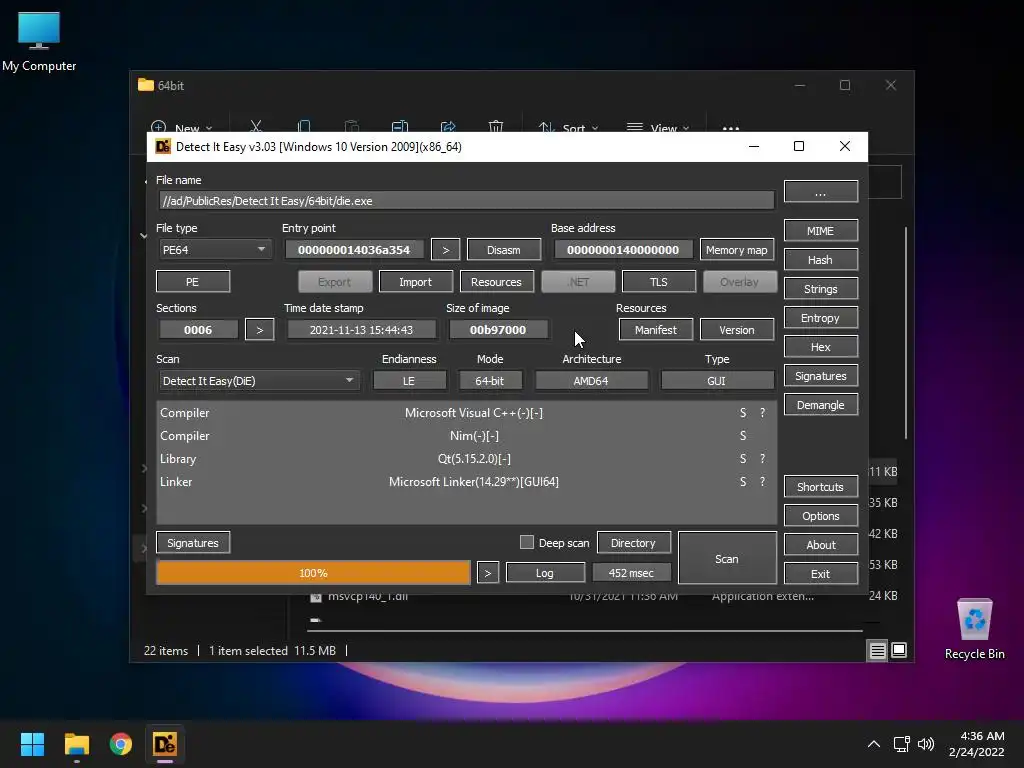The image size is (1024, 768).
Task: Click the TLS button
Action: point(658,281)
